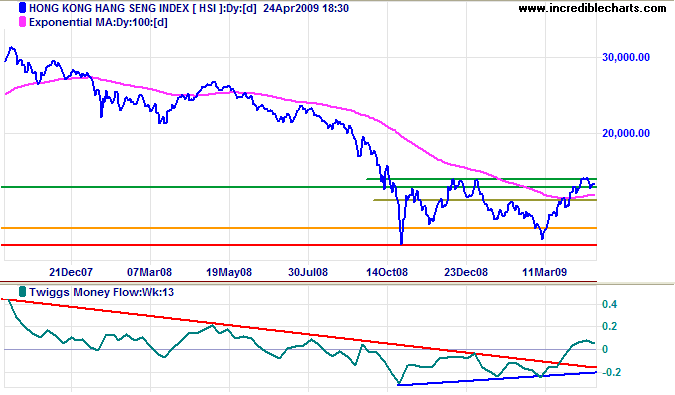675x395 pixels.
Task: Click the 0.2 money flow axis value
Action: [609, 326]
